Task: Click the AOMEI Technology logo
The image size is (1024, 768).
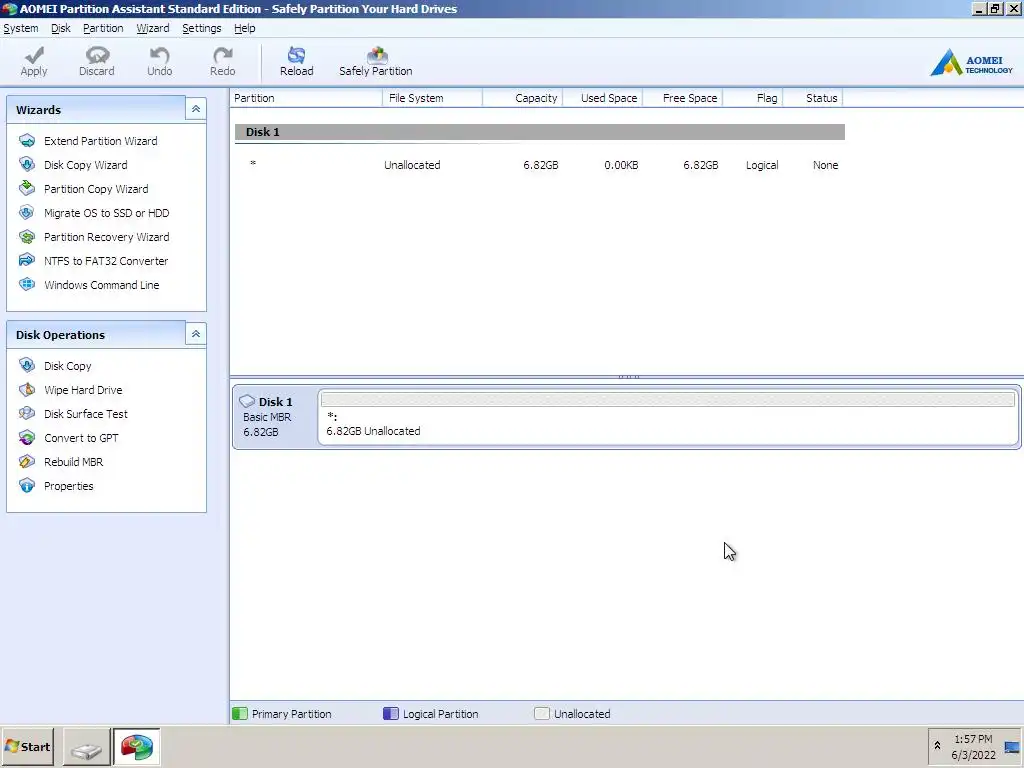Action: (971, 63)
